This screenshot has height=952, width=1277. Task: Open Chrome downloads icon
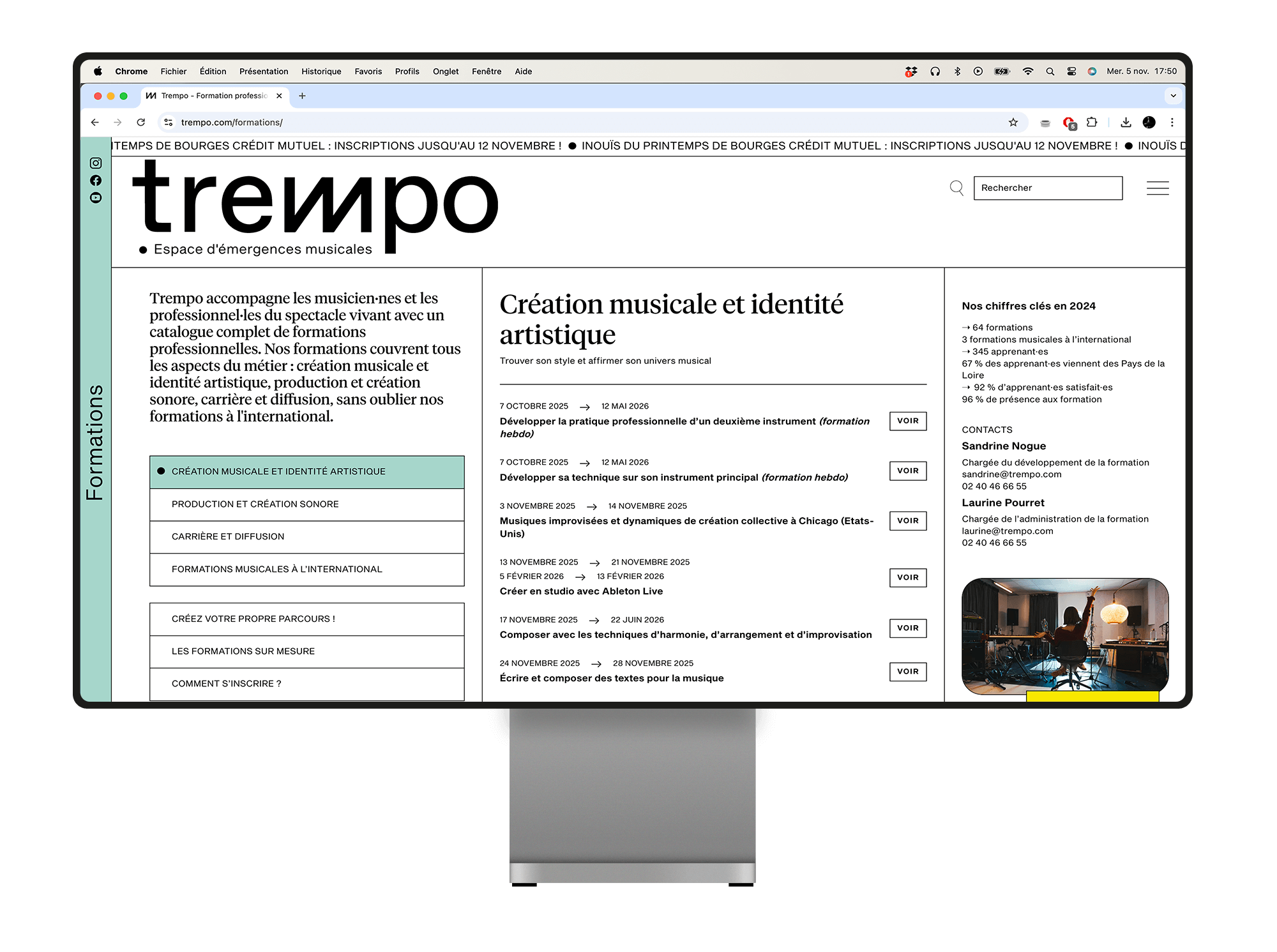[x=1126, y=123]
